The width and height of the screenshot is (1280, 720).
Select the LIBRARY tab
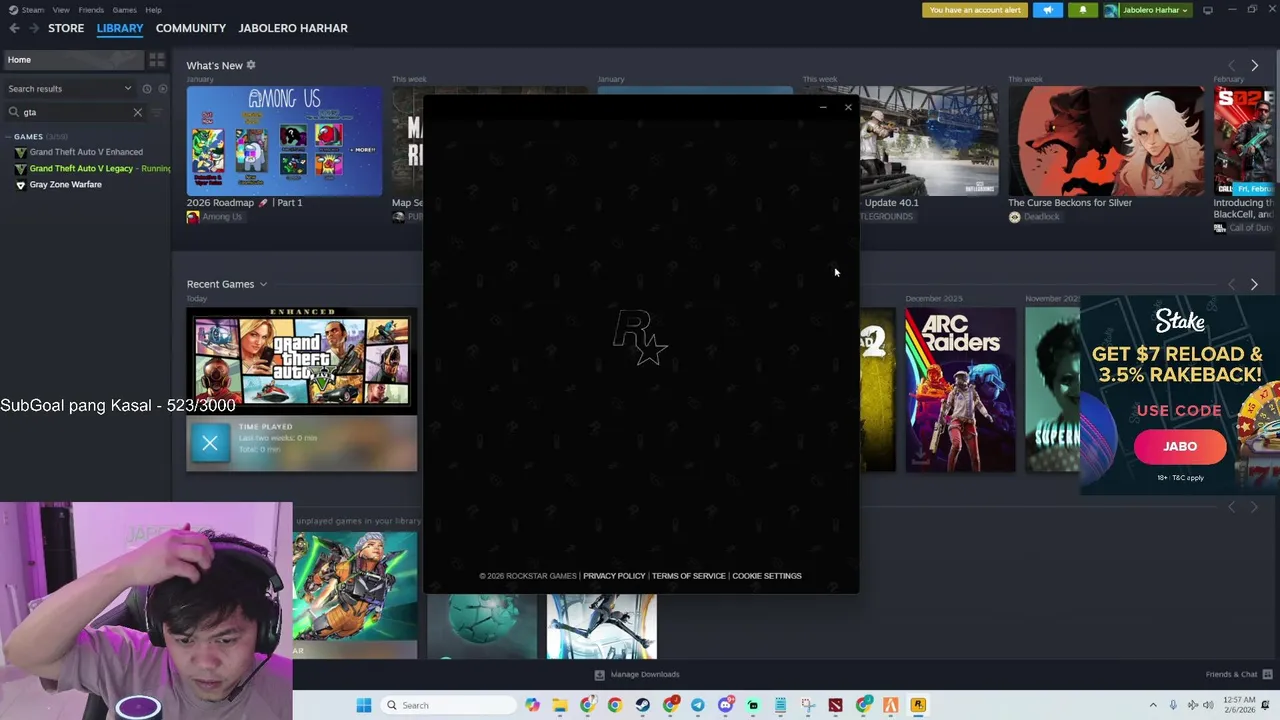pos(120,28)
